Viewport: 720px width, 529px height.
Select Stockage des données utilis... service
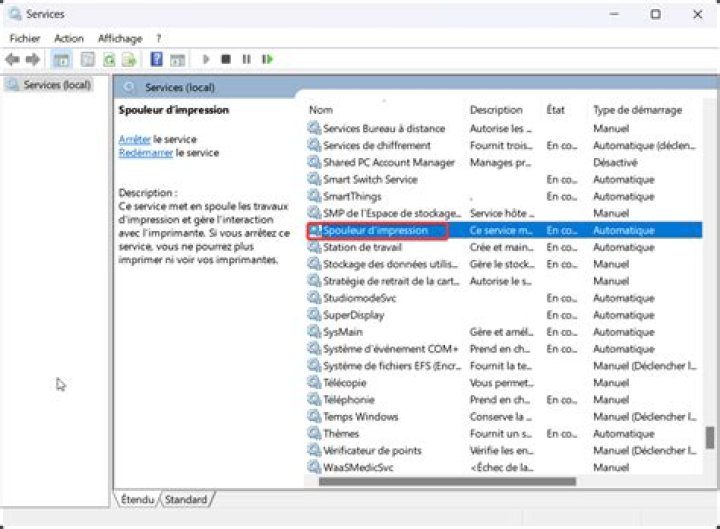tap(391, 264)
